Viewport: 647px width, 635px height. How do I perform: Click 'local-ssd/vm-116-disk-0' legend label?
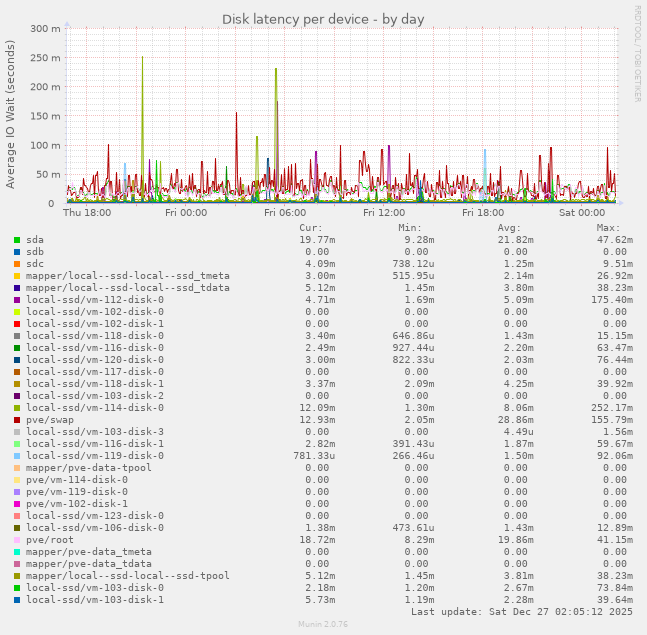(95, 347)
